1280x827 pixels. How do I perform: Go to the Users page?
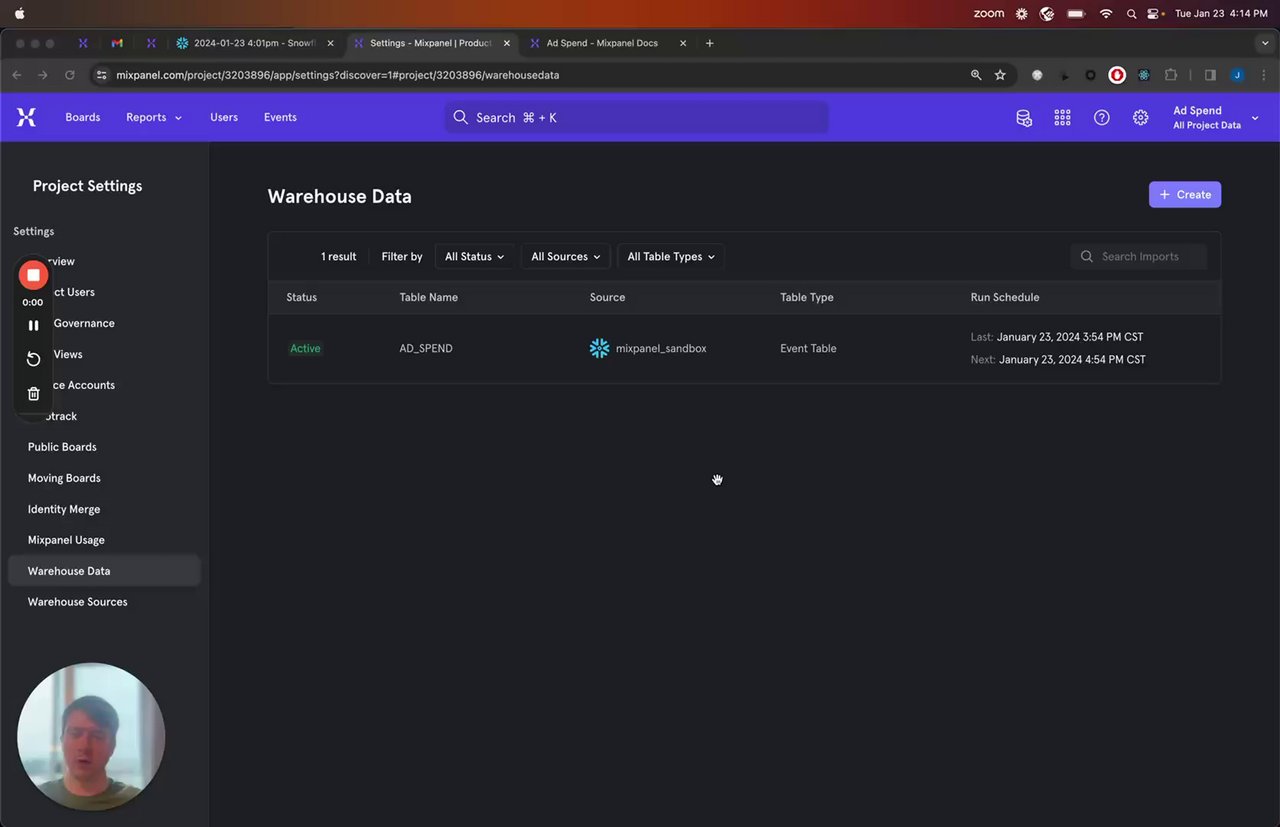point(224,117)
